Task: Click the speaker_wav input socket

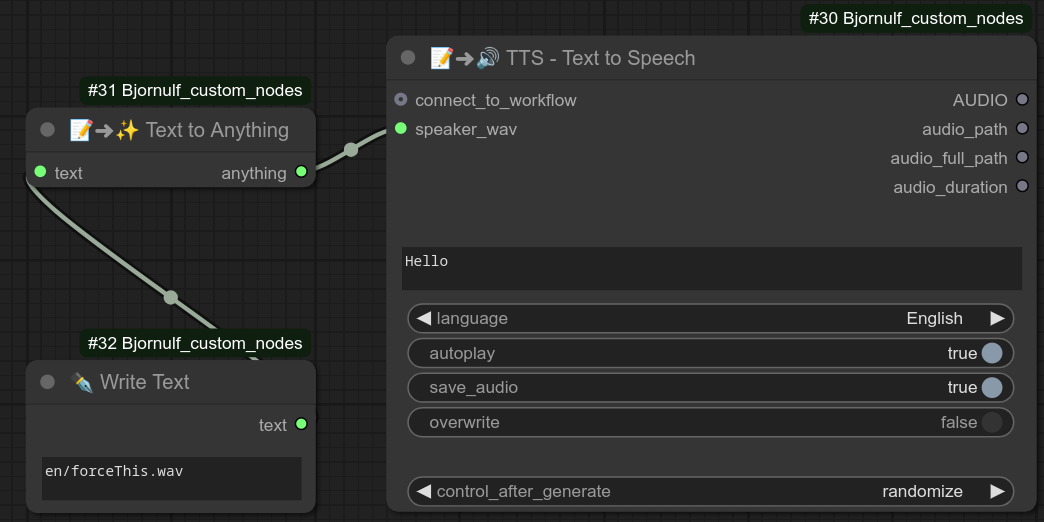Action: pos(401,129)
